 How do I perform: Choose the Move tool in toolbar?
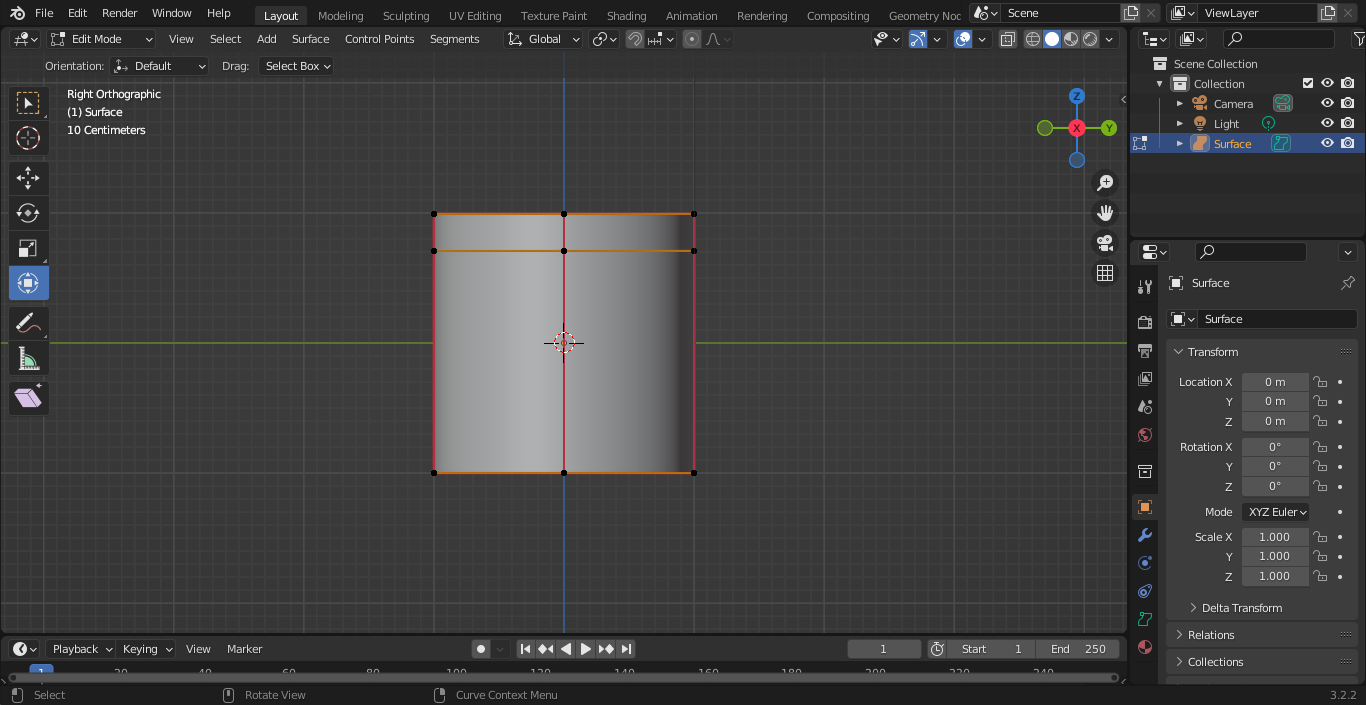tap(28, 179)
